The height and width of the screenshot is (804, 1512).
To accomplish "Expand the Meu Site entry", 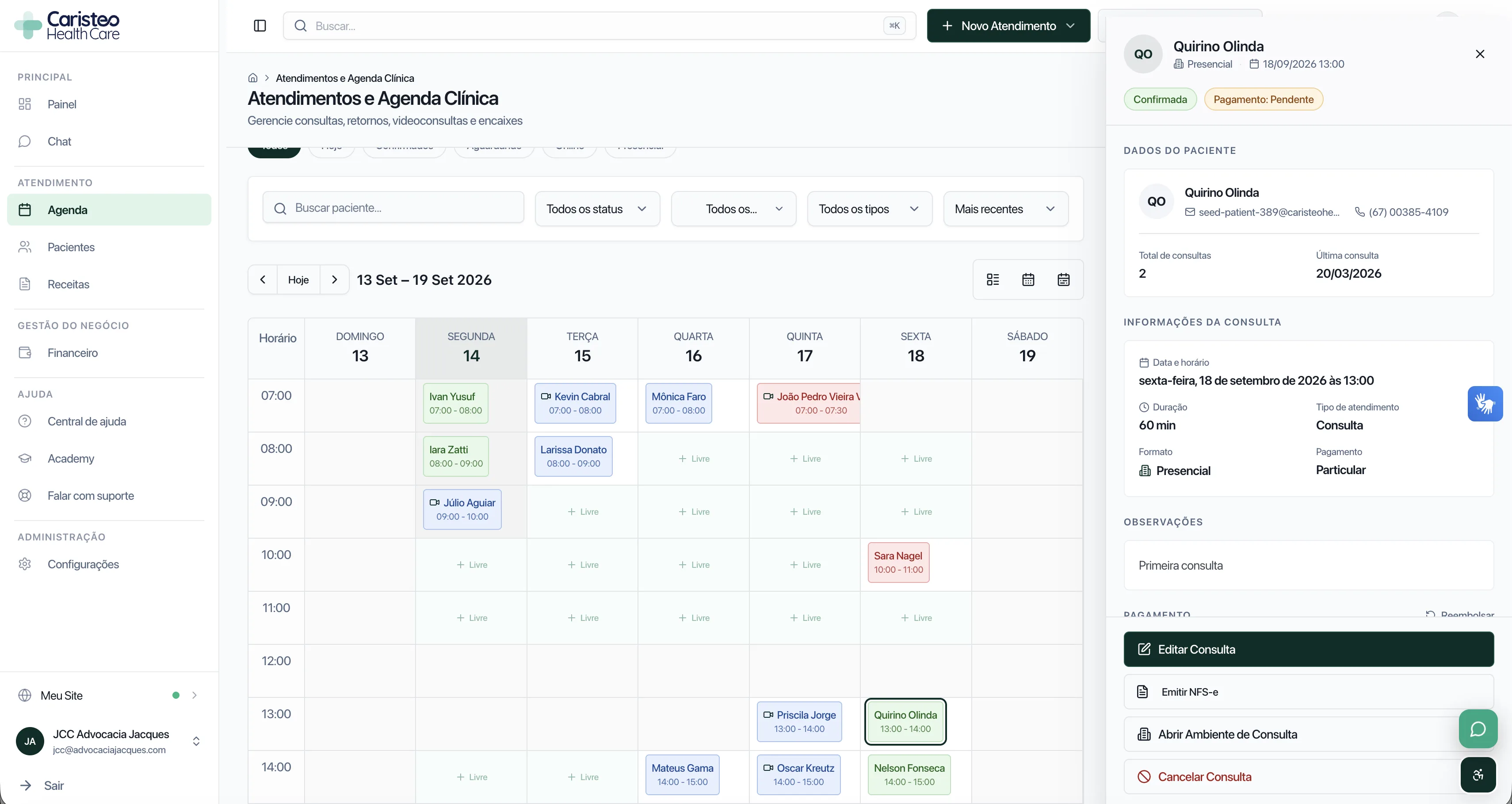I will click(x=109, y=695).
